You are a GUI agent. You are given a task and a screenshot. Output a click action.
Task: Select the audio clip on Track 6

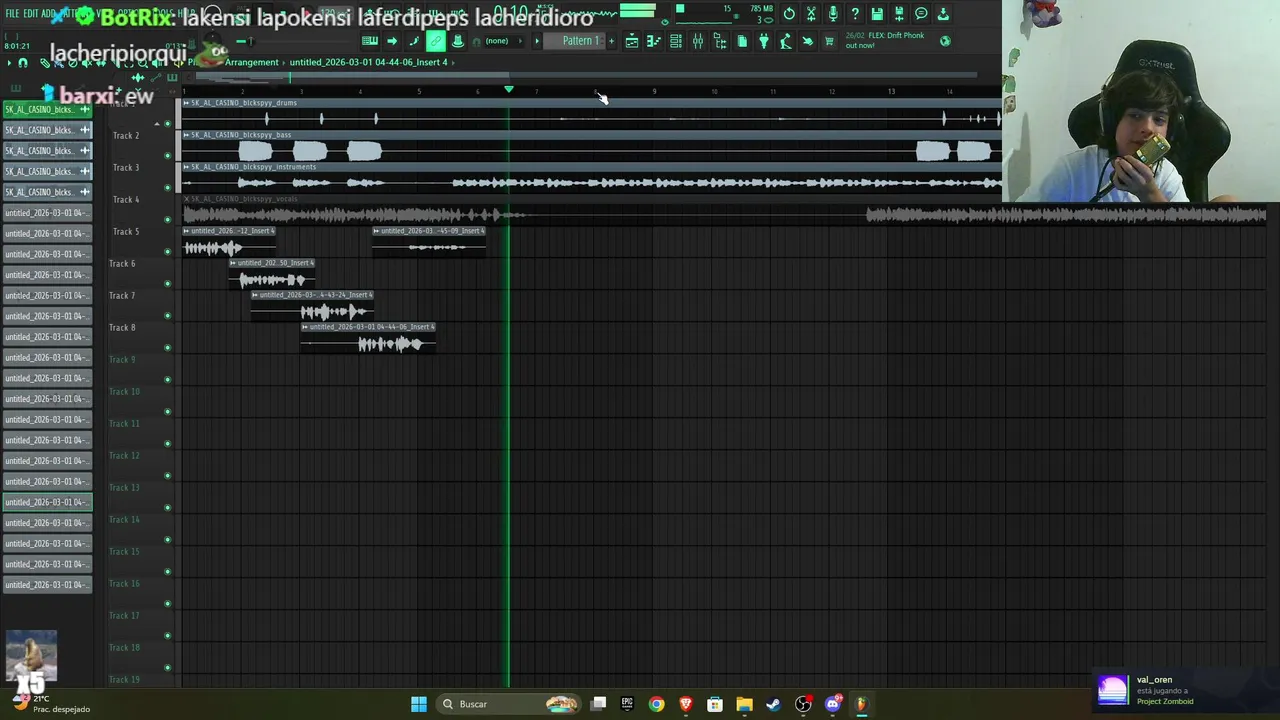272,274
